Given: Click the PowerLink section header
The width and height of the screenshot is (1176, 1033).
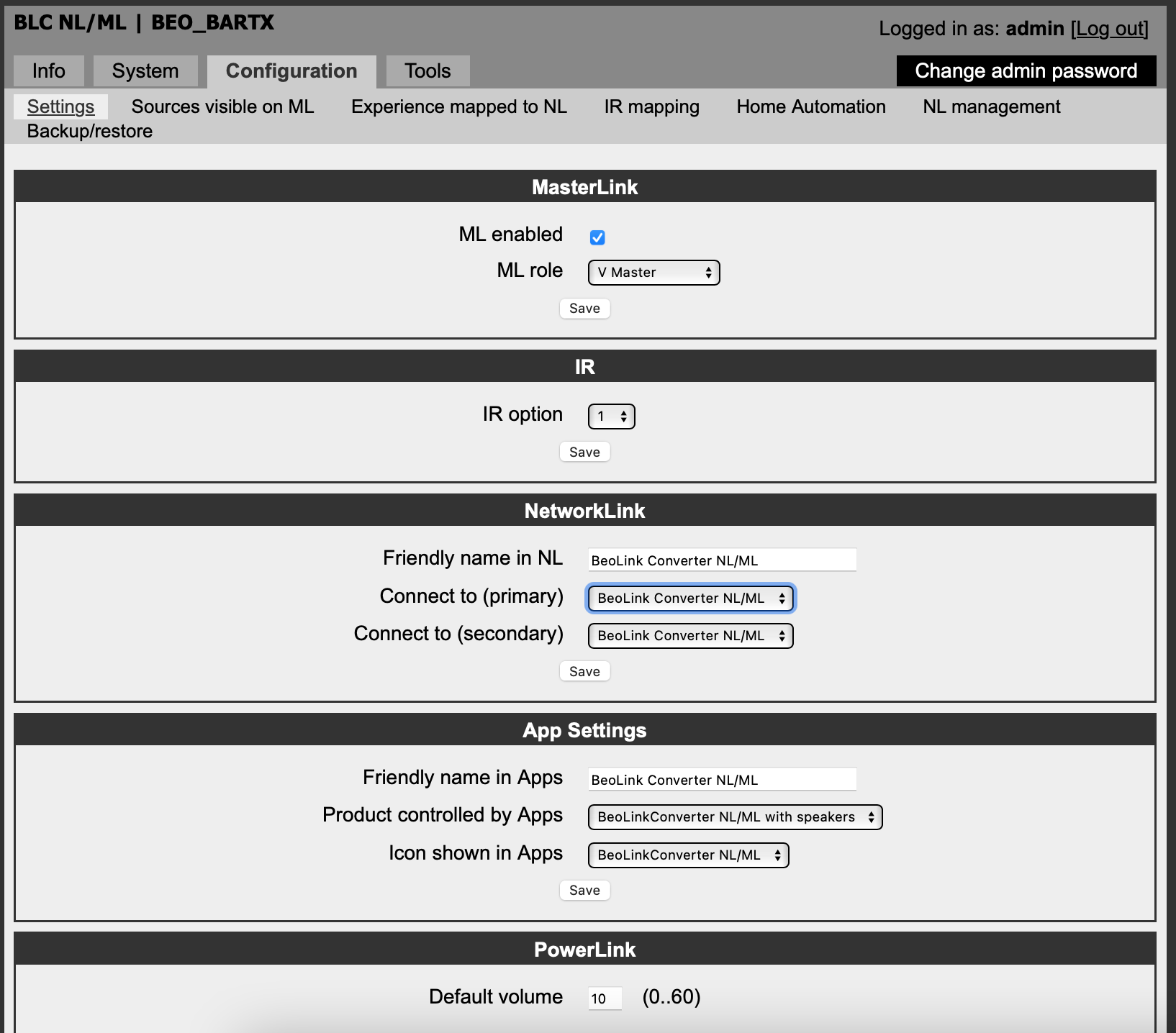Looking at the screenshot, I should 585,950.
